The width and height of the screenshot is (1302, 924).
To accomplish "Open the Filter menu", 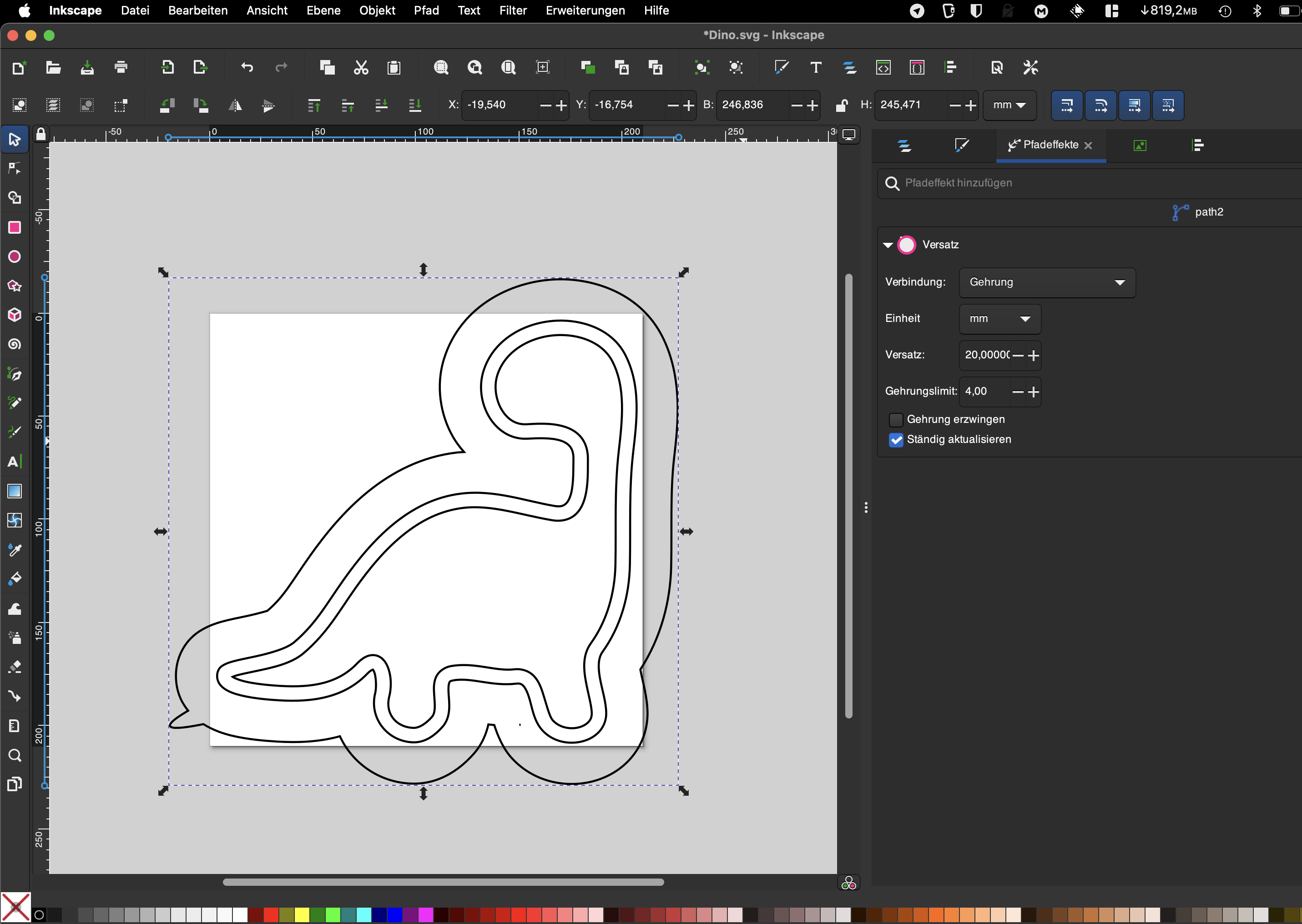I will click(x=513, y=10).
